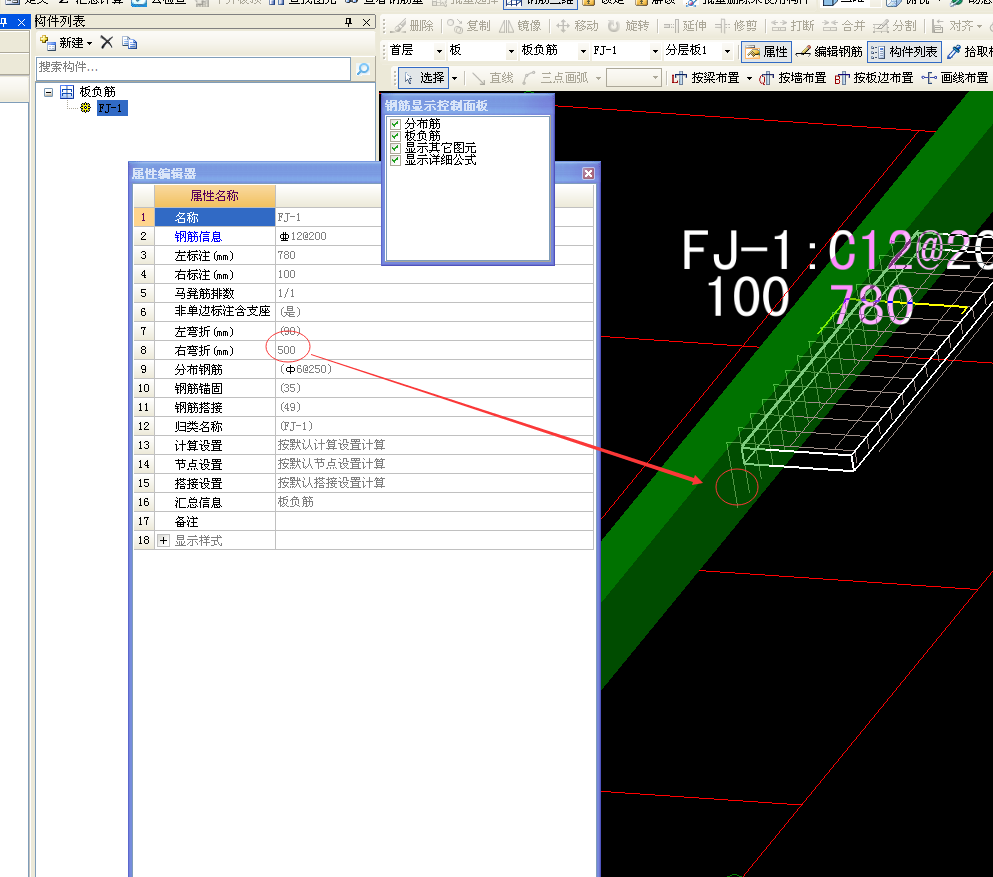993x877 pixels.
Task: Click the 钢筋信息 property name
Action: point(198,236)
